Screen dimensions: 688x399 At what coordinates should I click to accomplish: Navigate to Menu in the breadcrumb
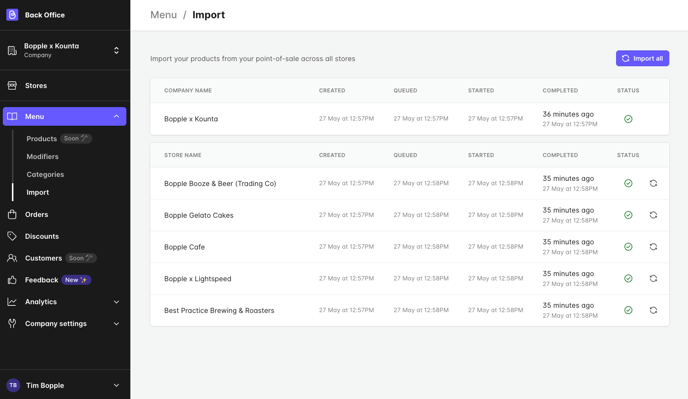pyautogui.click(x=163, y=15)
